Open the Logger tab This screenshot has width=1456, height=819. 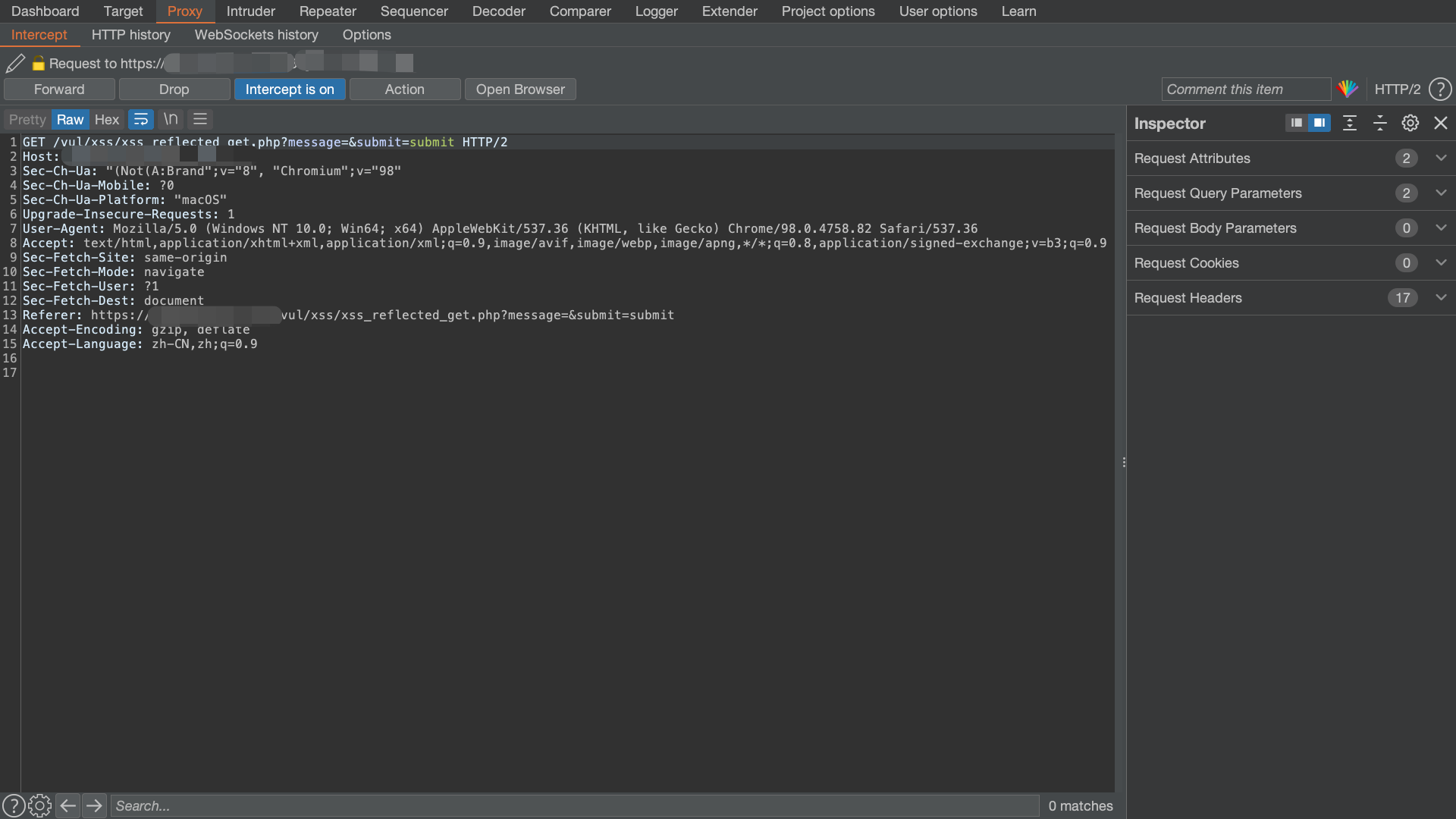pyautogui.click(x=656, y=11)
